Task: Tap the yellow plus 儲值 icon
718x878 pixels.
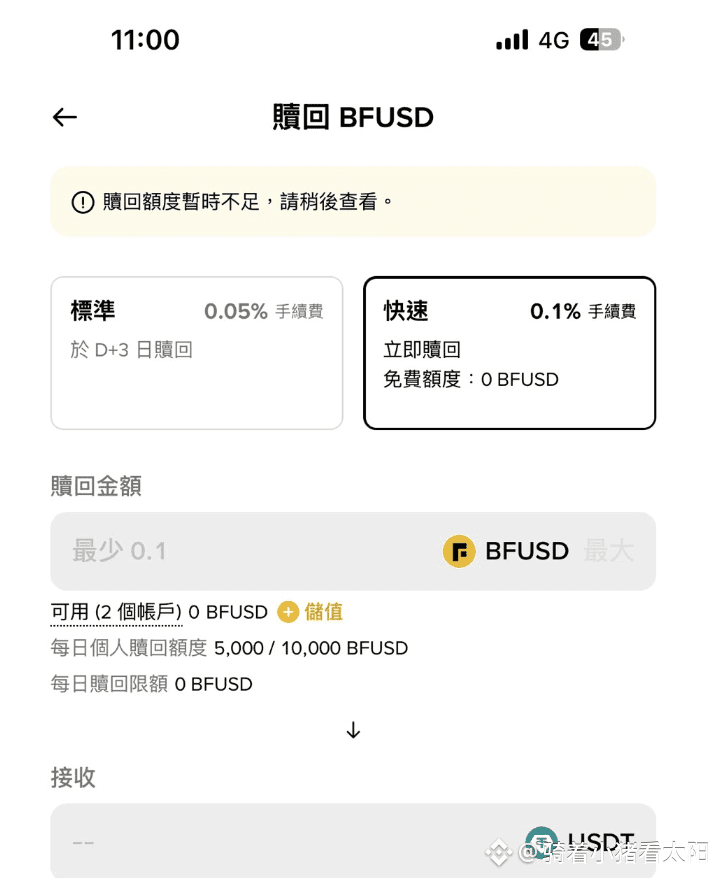Action: [x=288, y=612]
